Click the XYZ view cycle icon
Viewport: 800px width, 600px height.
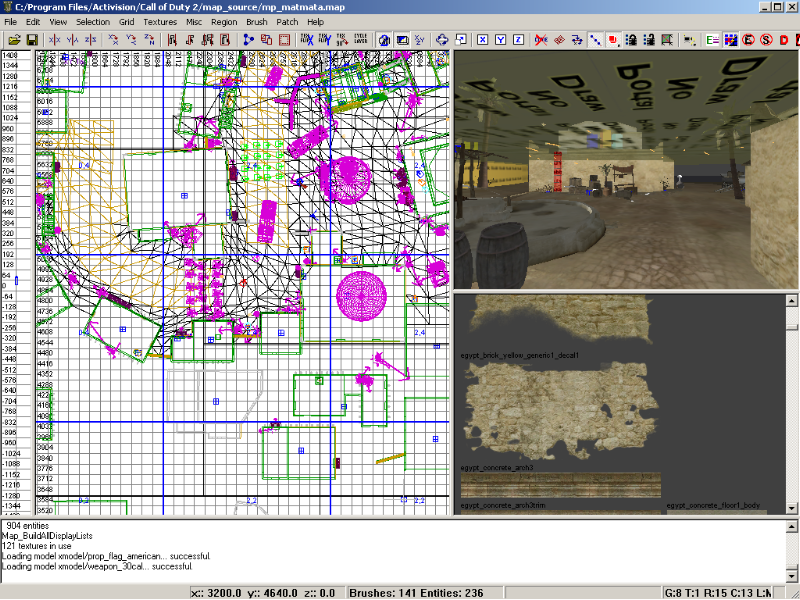tap(420, 40)
